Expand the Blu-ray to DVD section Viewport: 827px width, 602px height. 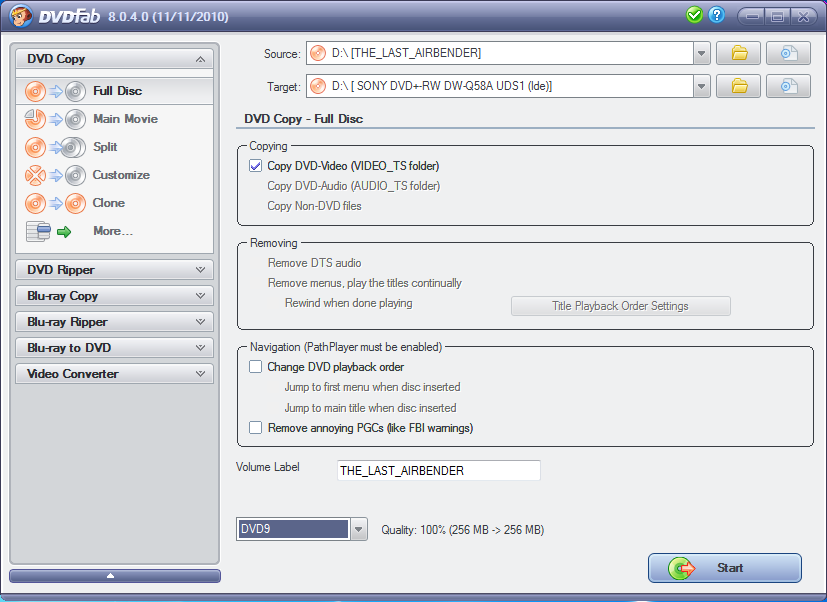click(114, 347)
